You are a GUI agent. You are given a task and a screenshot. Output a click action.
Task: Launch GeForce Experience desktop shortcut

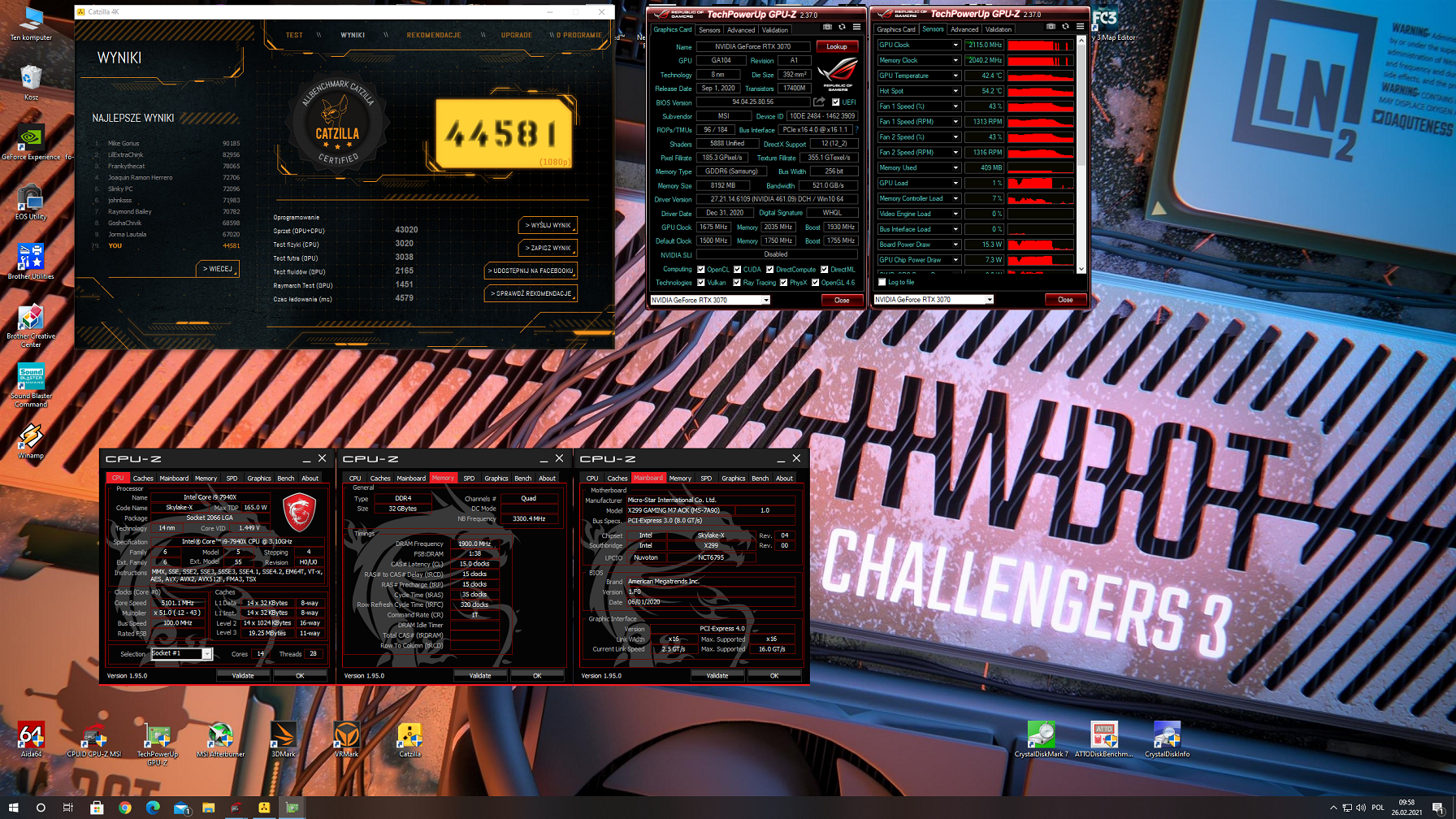tap(31, 141)
